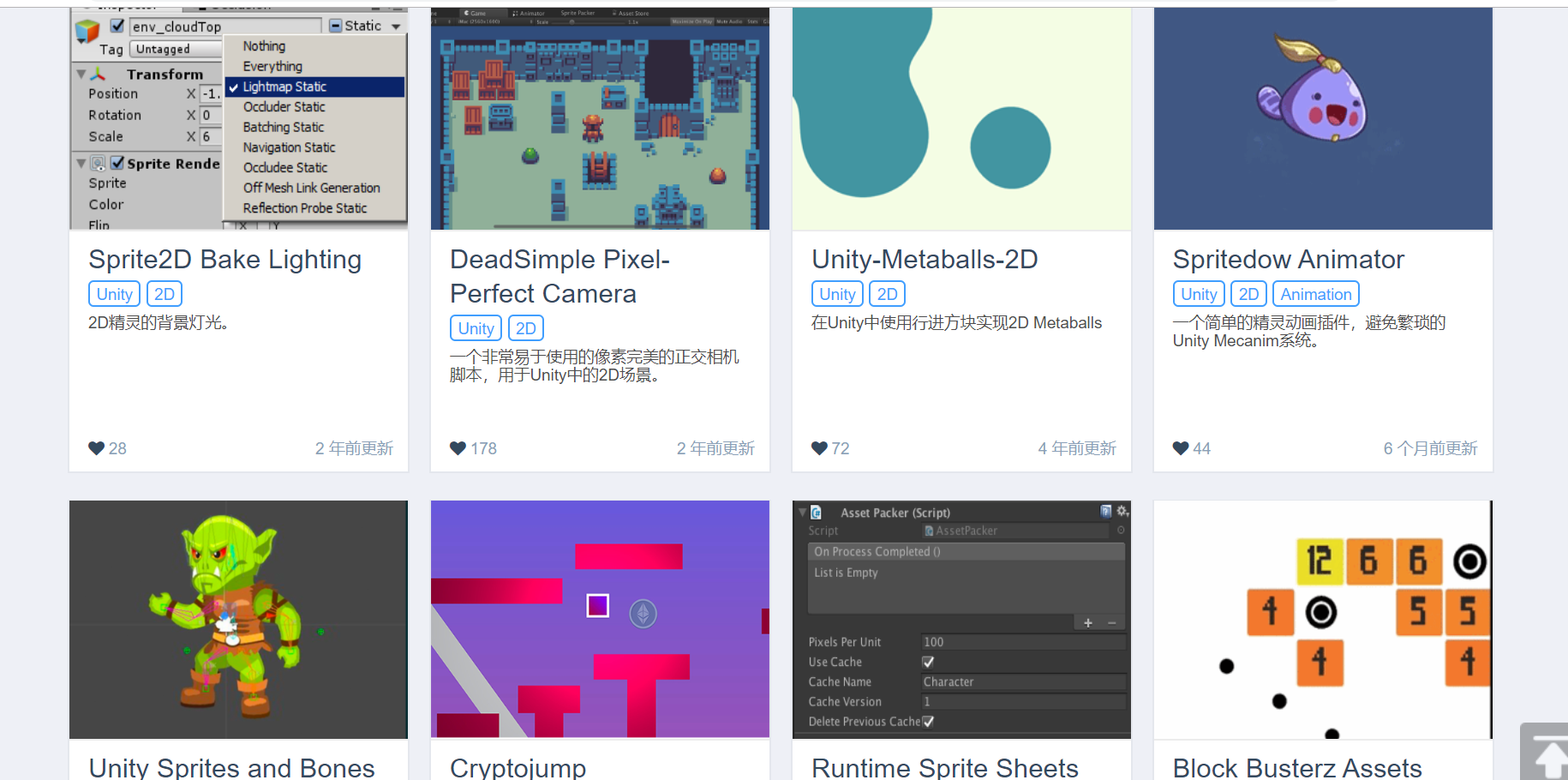This screenshot has width=1568, height=780.
Task: Click the heart icon on Sprite2D Bake Lighting
Action: (x=96, y=448)
